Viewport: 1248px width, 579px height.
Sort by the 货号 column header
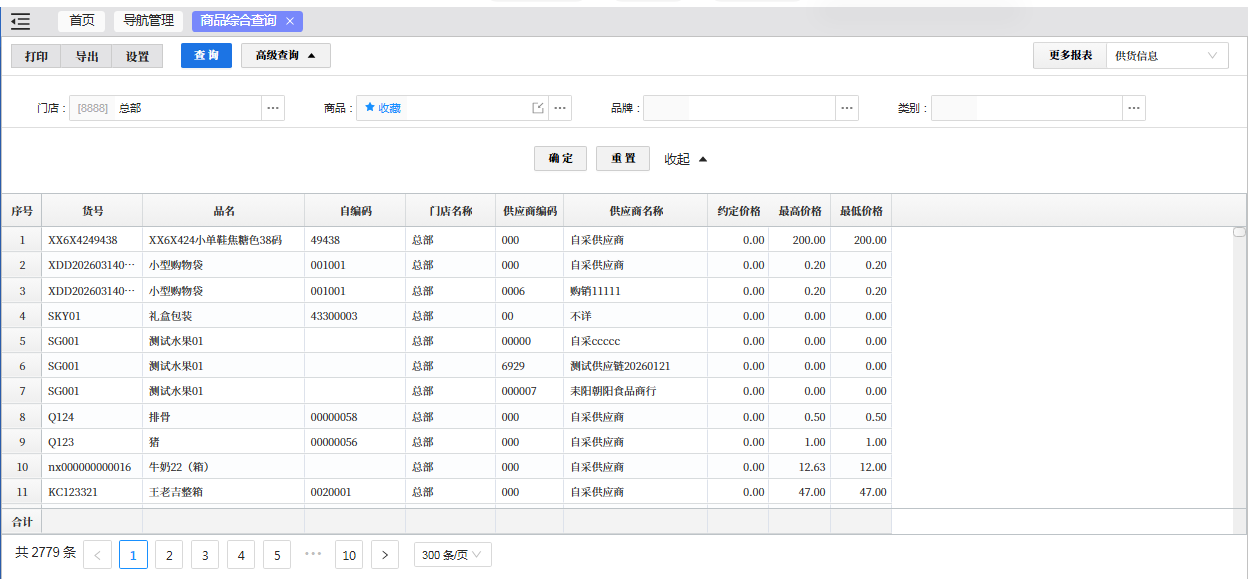[92, 211]
